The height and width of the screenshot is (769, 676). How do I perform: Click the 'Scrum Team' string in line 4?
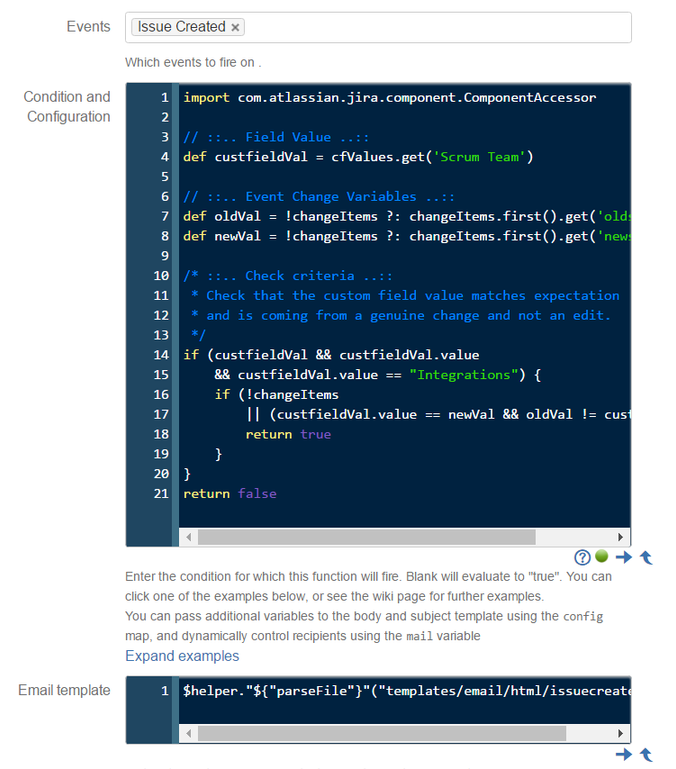[x=479, y=157]
